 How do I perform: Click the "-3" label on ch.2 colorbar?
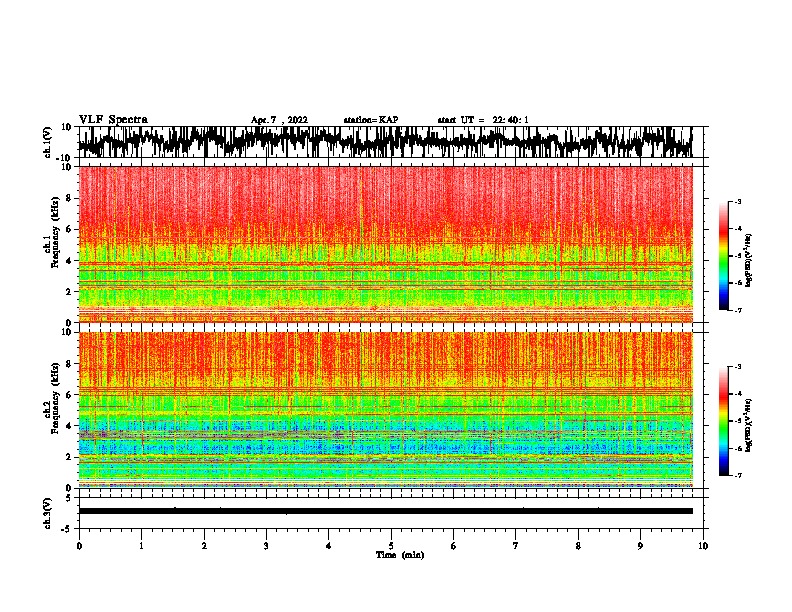click(x=738, y=367)
